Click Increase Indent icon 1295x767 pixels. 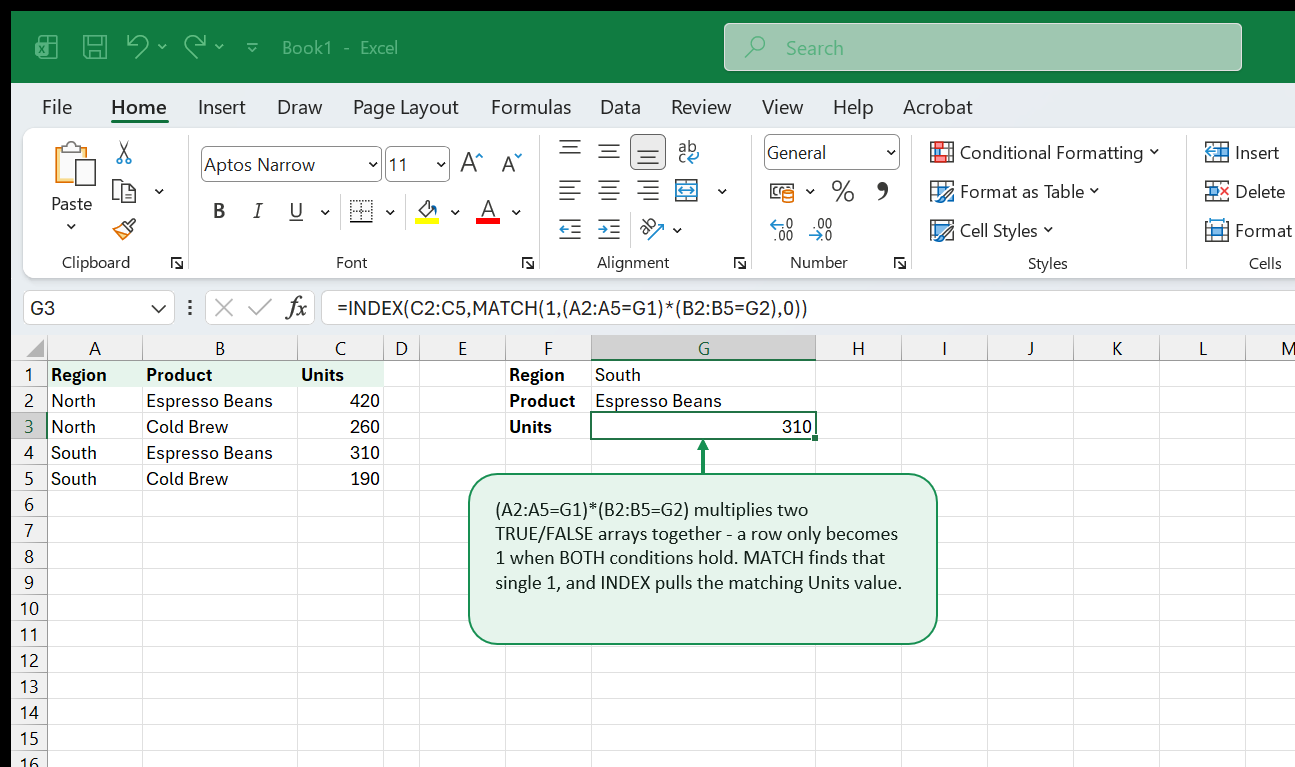(609, 229)
